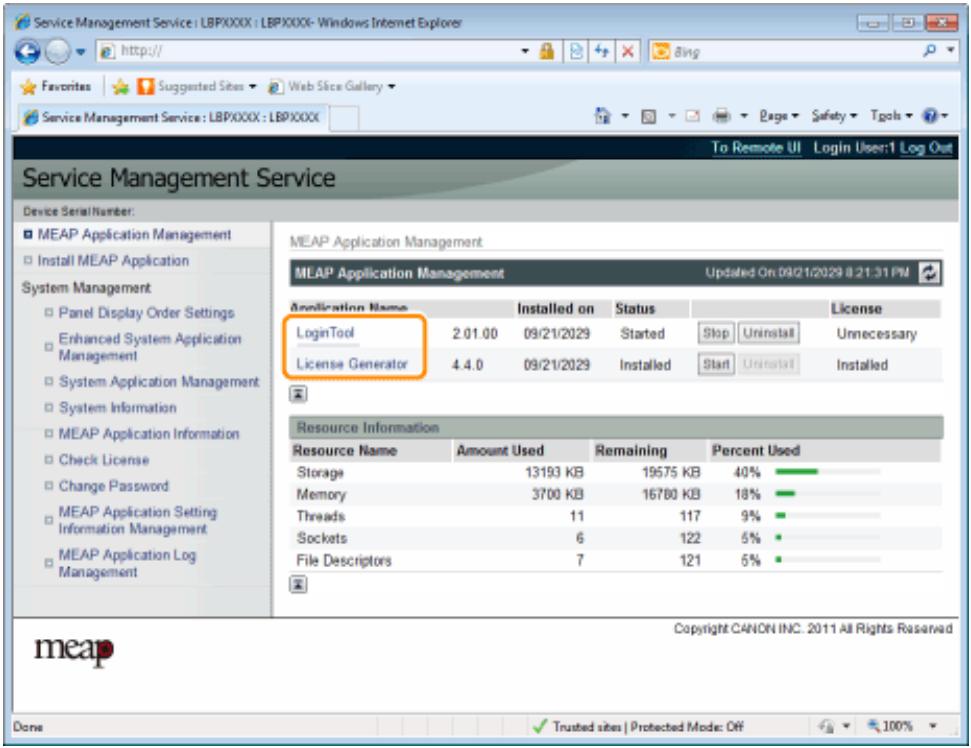
Task: Open MEAP Application Setting Information Management
Action: tap(138, 520)
